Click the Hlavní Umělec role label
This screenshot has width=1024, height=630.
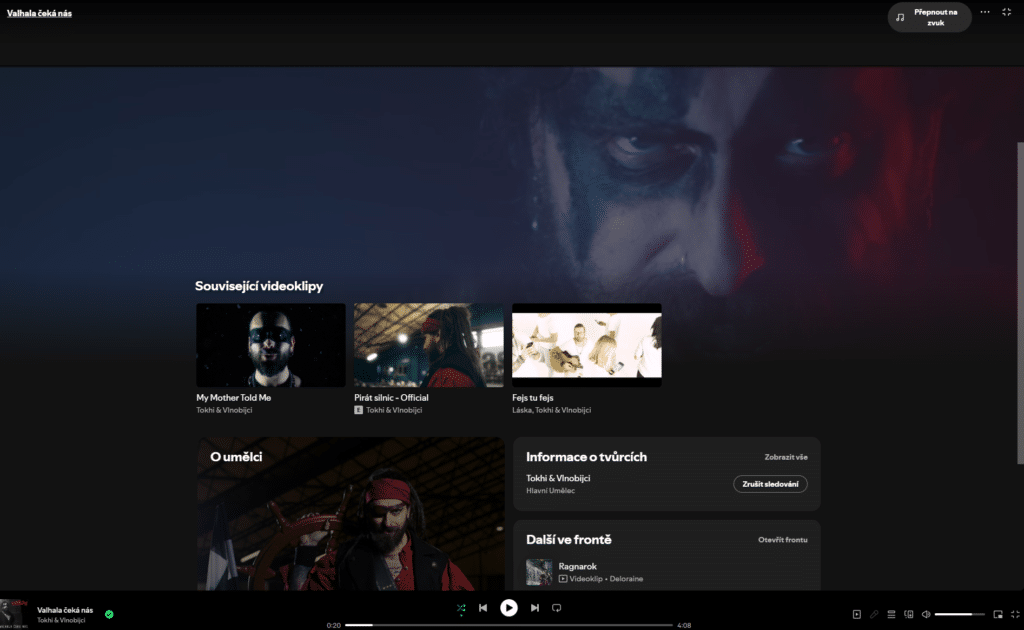[x=551, y=490]
